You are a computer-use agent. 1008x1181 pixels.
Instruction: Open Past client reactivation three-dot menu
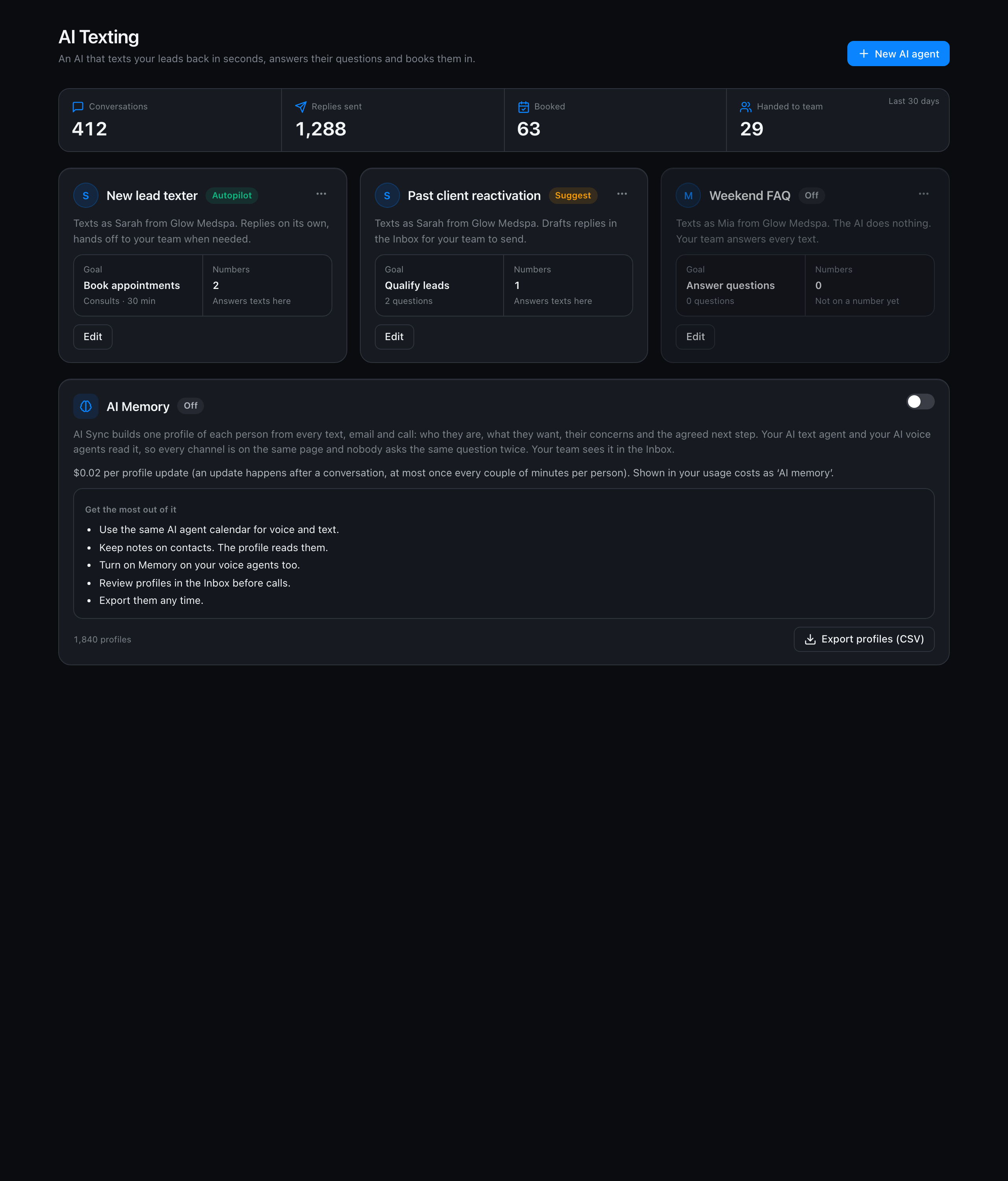[622, 194]
